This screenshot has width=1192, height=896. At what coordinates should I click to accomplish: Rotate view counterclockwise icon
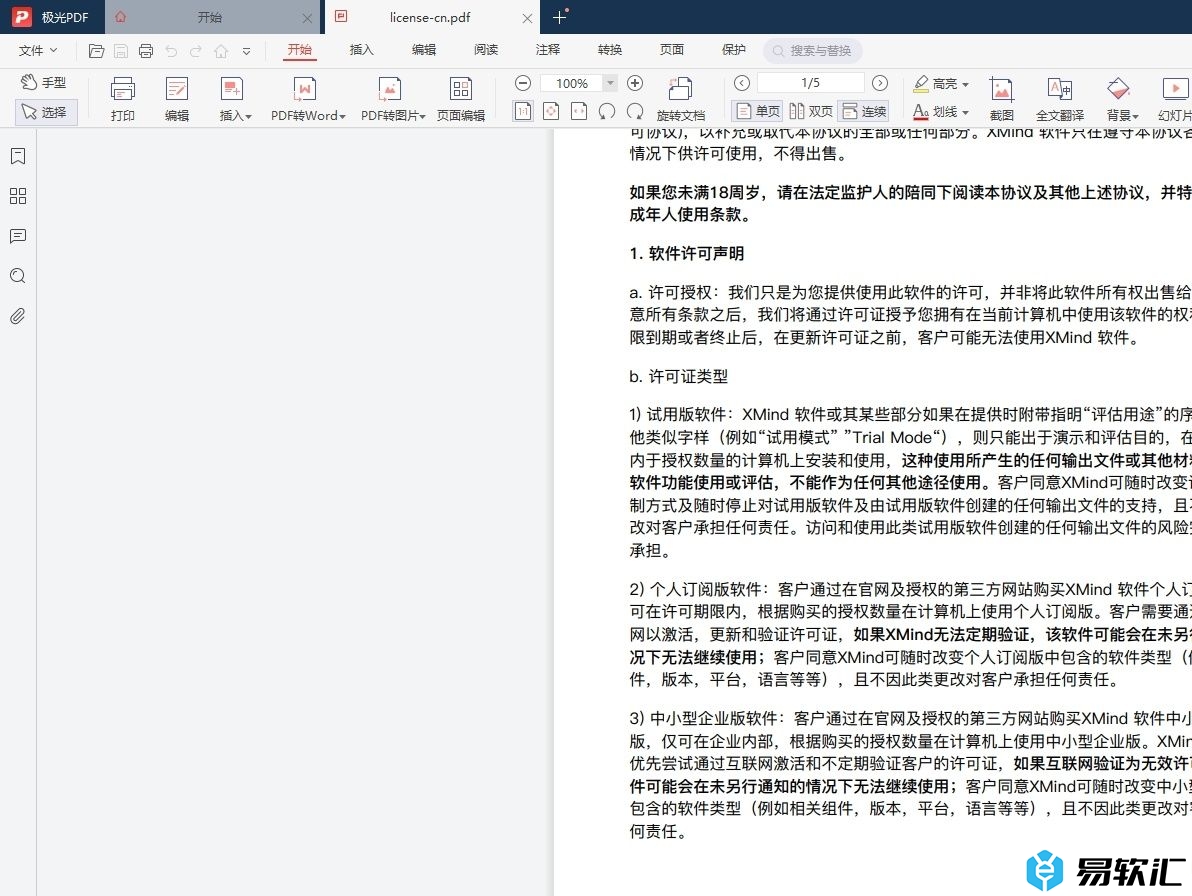(x=607, y=112)
